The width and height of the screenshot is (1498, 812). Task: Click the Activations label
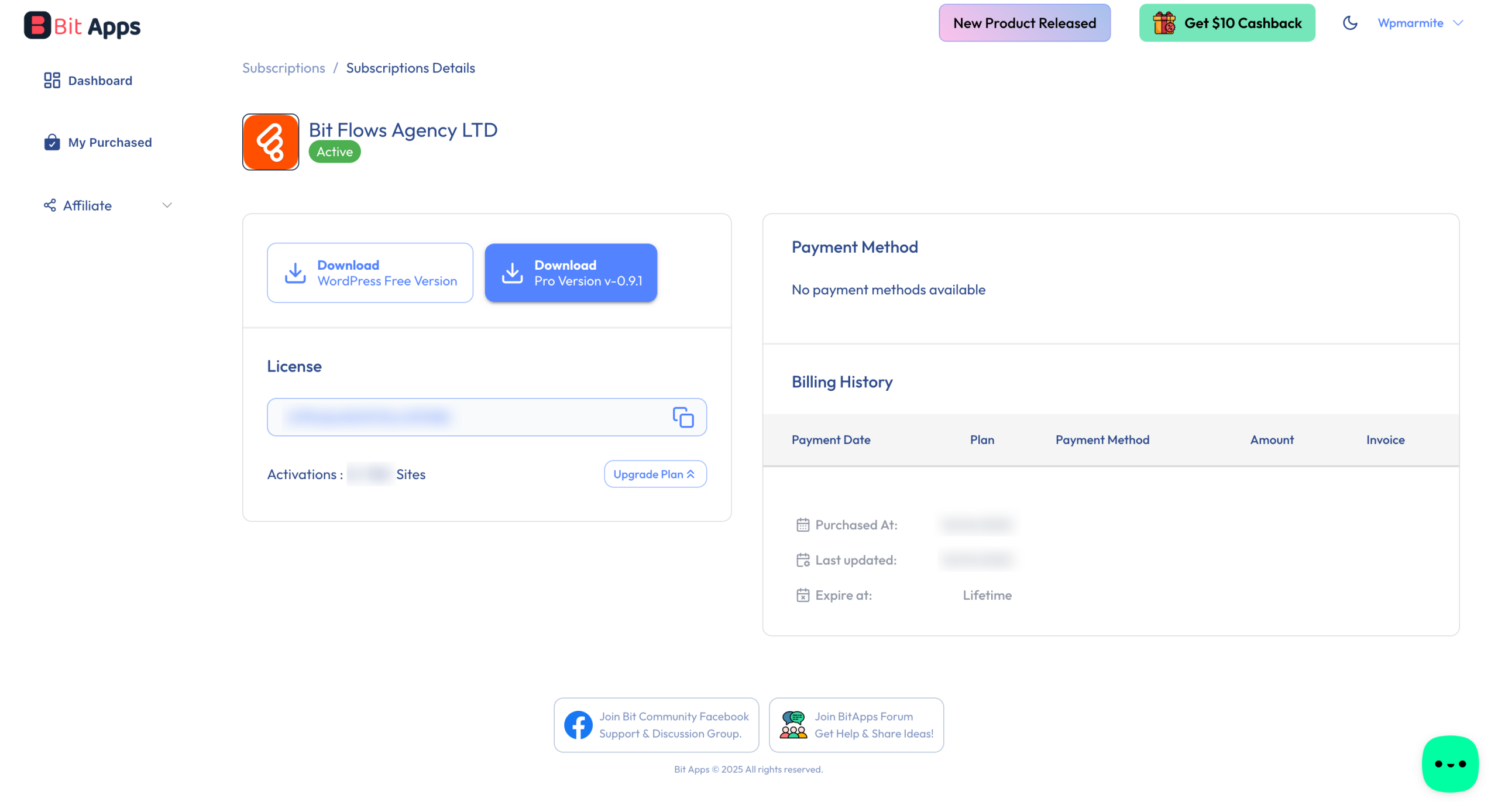305,474
